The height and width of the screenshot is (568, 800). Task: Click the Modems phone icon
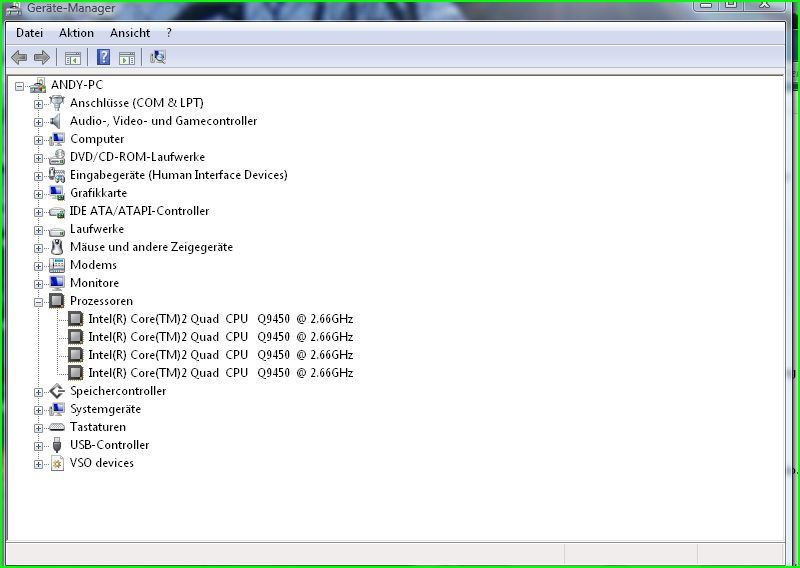pos(57,265)
